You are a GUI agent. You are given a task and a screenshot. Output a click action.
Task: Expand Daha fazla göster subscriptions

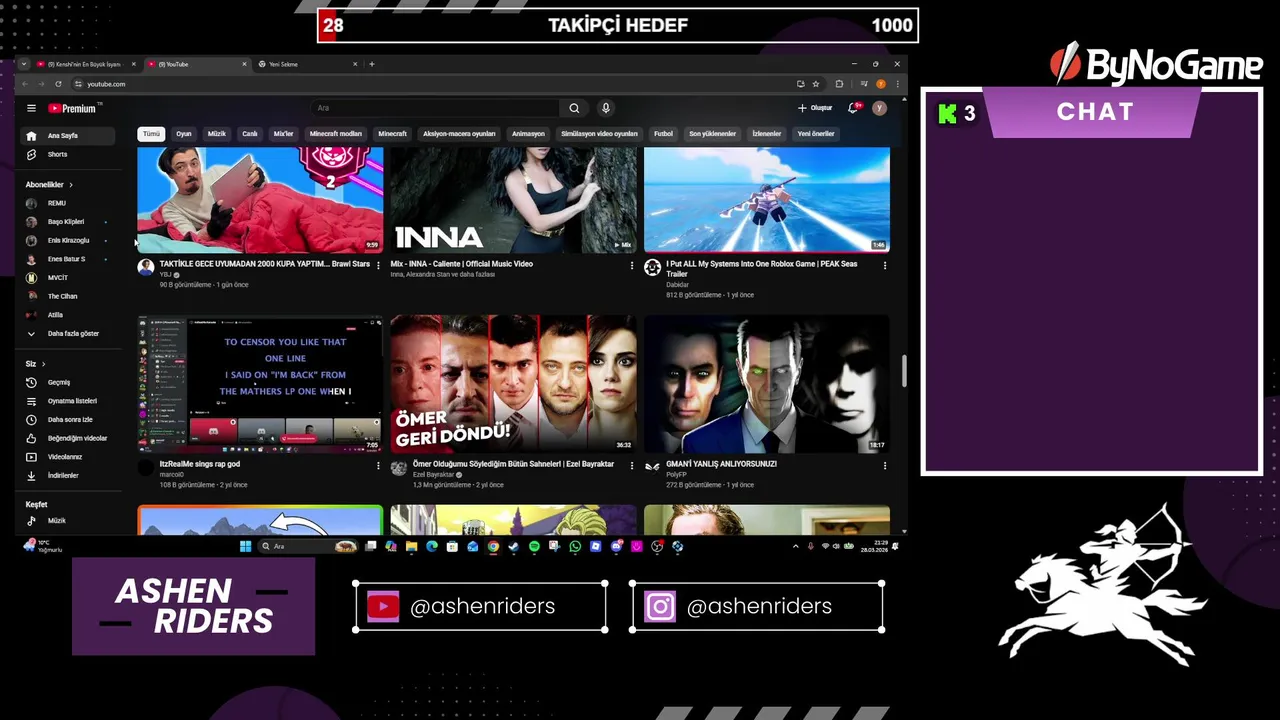coord(66,333)
